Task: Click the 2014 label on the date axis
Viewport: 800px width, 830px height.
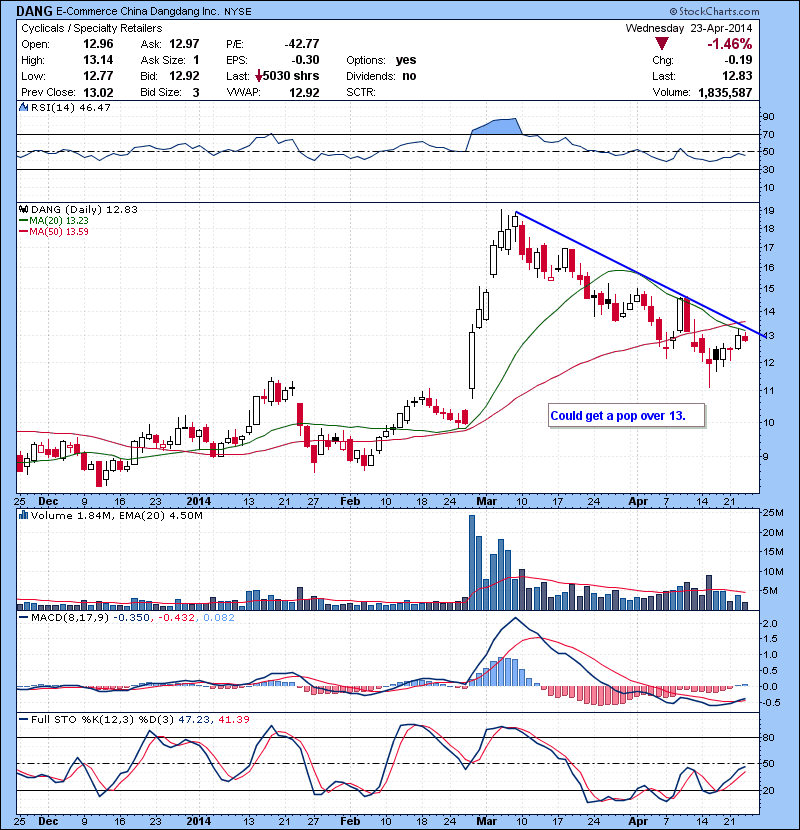Action: (199, 500)
